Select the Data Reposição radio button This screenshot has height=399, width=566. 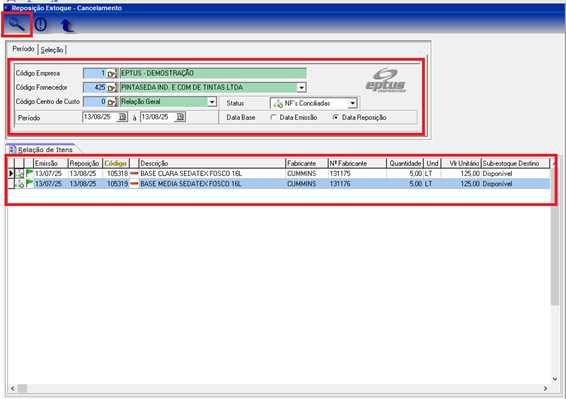[336, 117]
